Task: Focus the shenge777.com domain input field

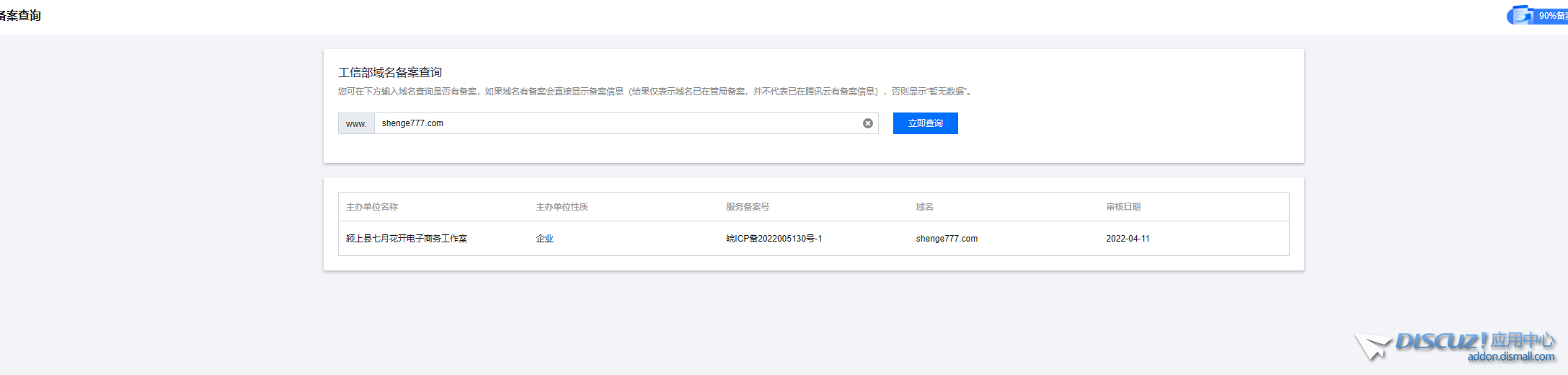Action: pyautogui.click(x=620, y=123)
